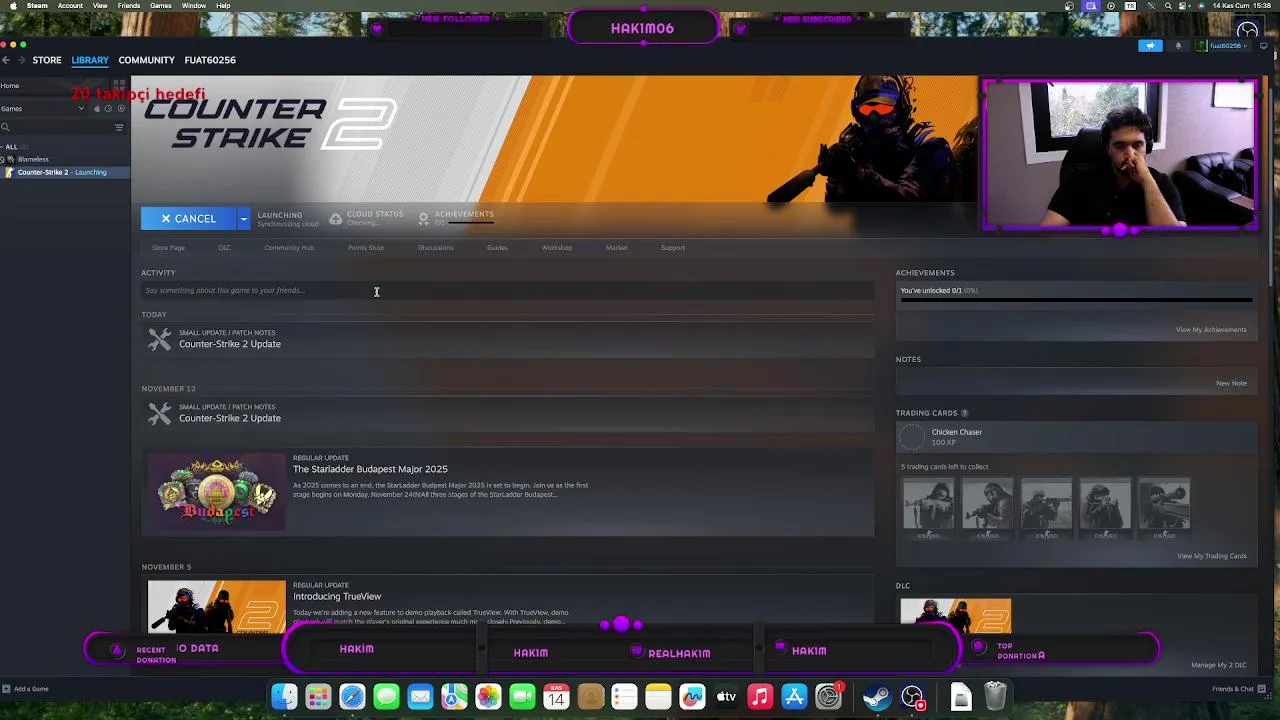The image size is (1280, 720).
Task: Open the Market link
Action: click(616, 247)
